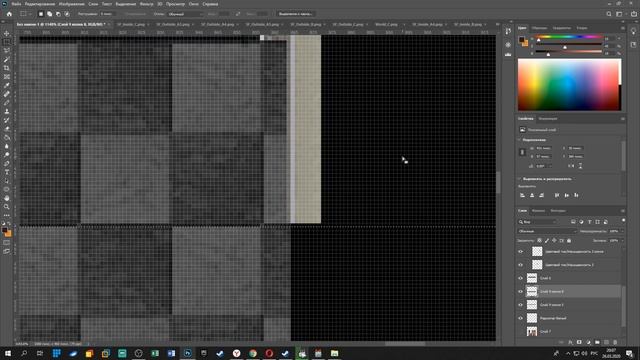This screenshot has width=640, height=360.
Task: Toggle the layer filter switch
Action: [x=623, y=221]
